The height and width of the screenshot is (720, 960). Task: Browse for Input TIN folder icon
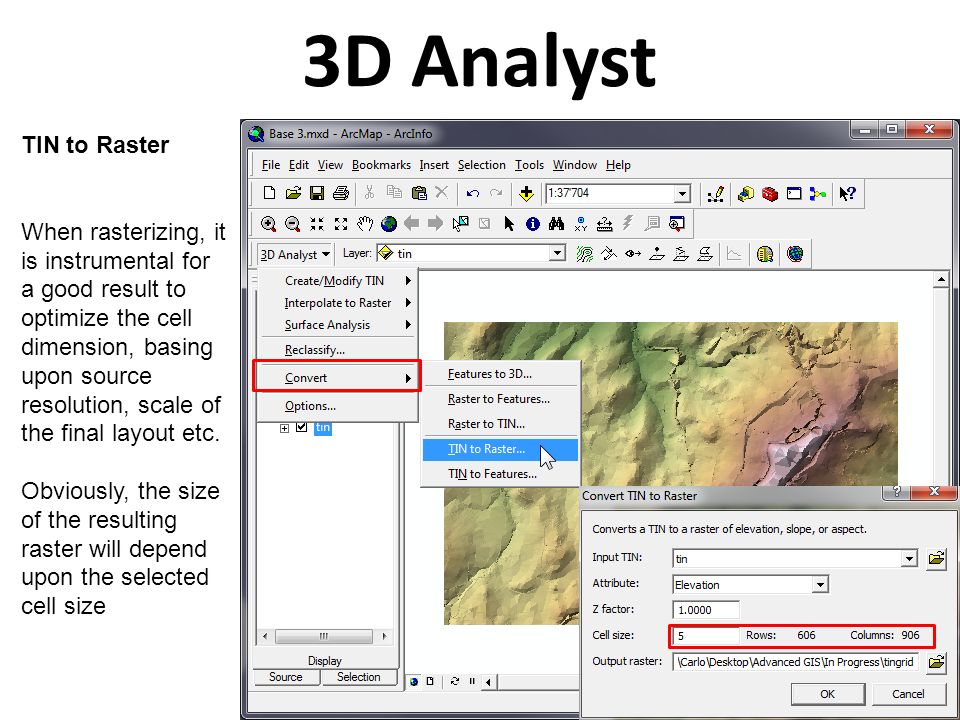tap(936, 558)
